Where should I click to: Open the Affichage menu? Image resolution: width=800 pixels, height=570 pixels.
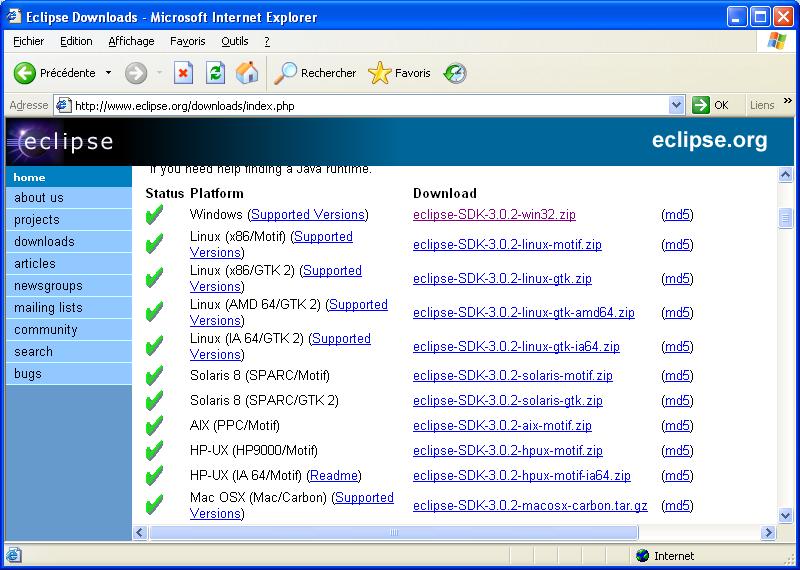coord(131,41)
